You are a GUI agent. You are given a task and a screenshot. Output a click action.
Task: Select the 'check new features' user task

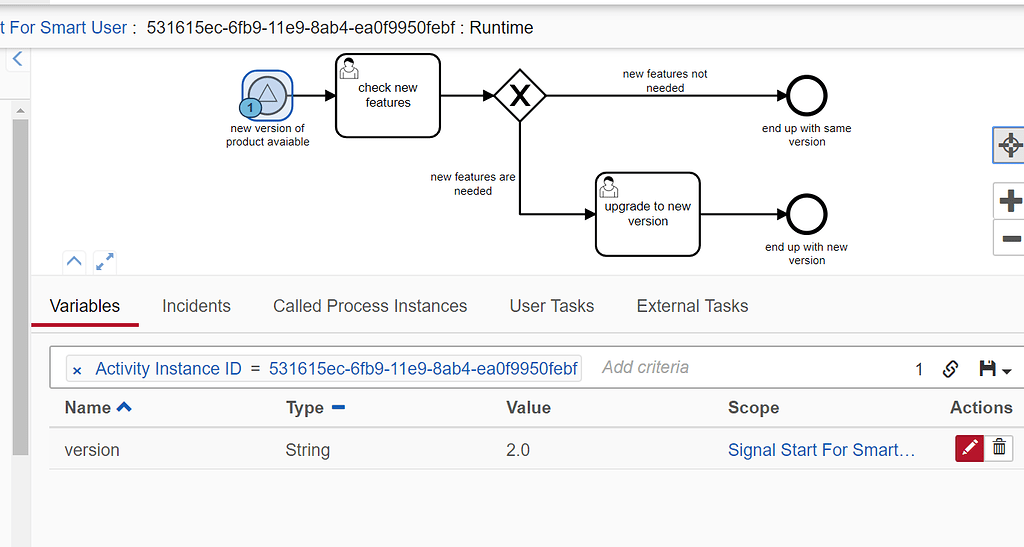pos(387,96)
